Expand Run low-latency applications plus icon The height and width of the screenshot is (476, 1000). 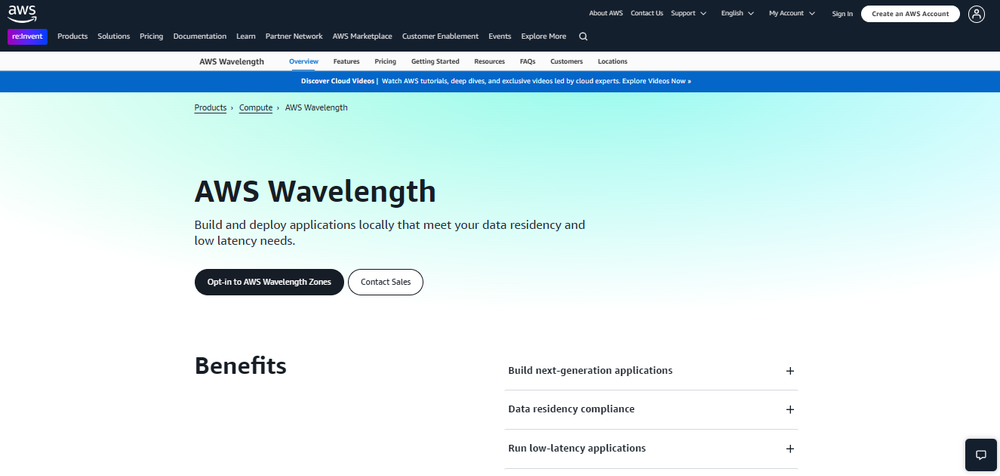[790, 449]
